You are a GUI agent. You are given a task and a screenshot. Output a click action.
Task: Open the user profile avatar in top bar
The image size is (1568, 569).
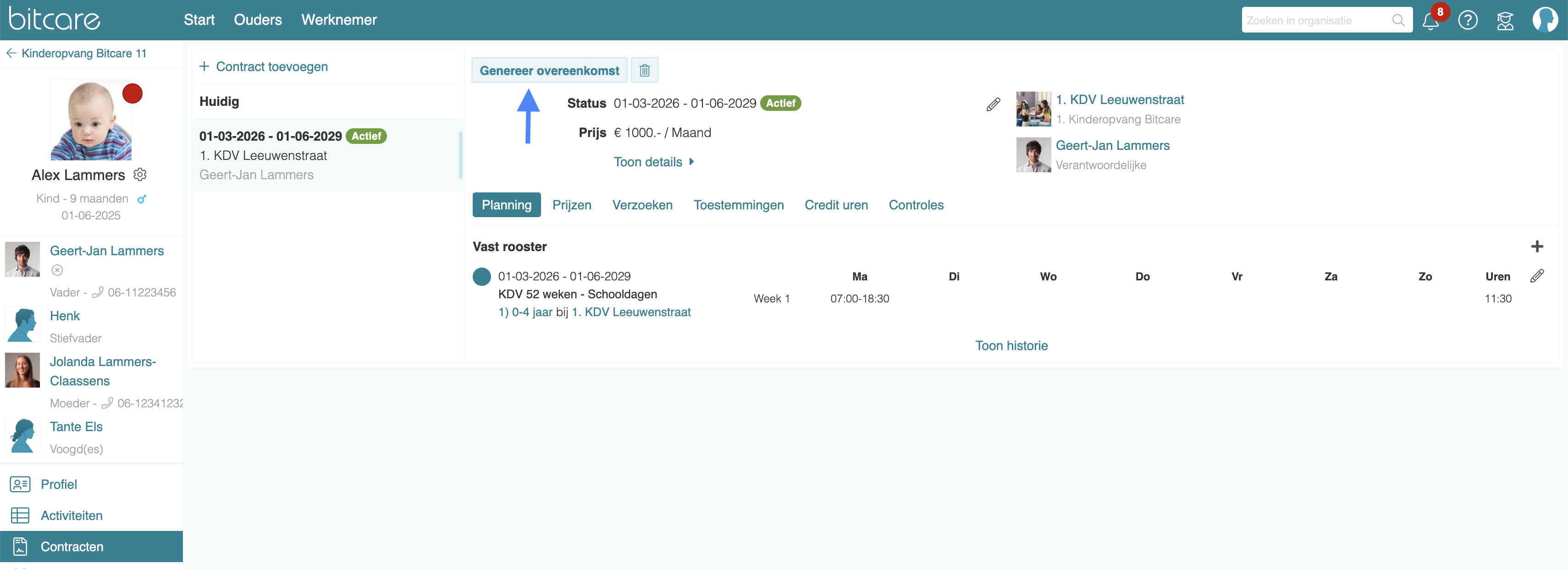[x=1544, y=20]
